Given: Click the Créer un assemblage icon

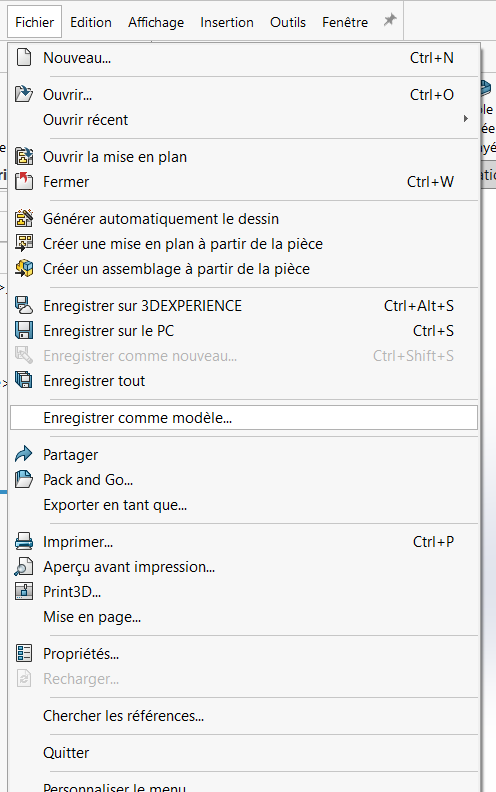Looking at the screenshot, I should point(24,268).
